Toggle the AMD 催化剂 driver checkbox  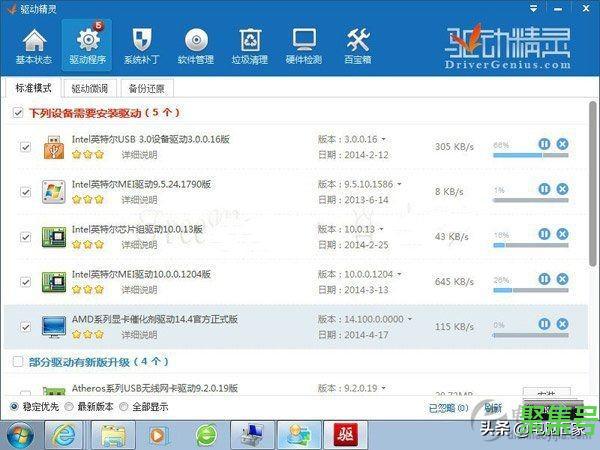click(x=26, y=327)
